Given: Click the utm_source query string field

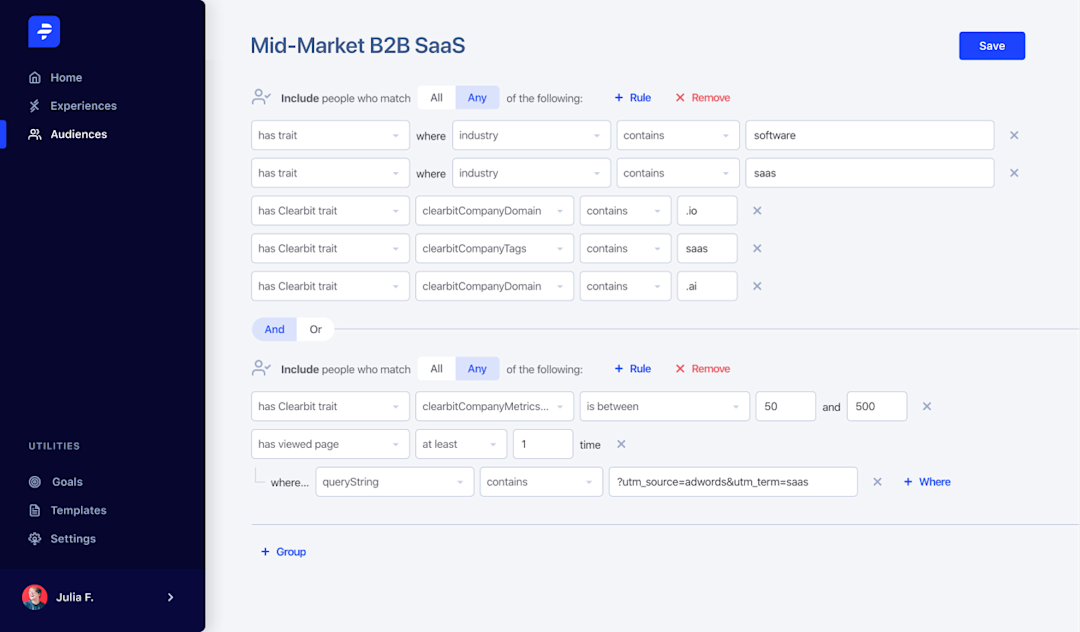Looking at the screenshot, I should (x=733, y=482).
